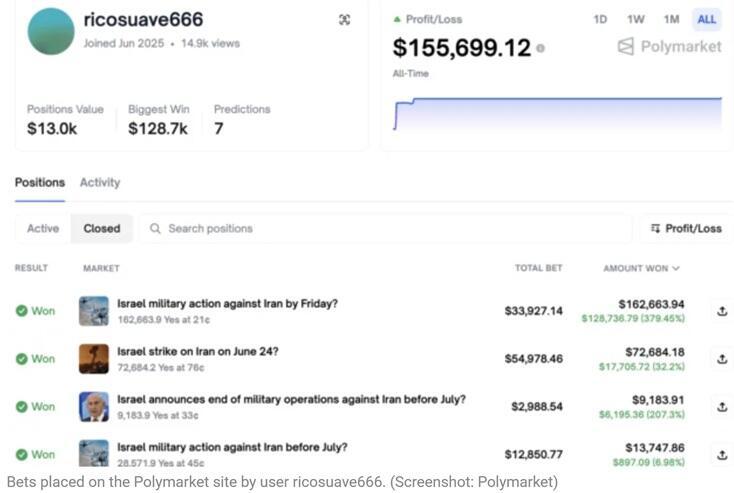Click the profit/loss chart line
This screenshot has height=493, width=734.
pyautogui.click(x=560, y=99)
